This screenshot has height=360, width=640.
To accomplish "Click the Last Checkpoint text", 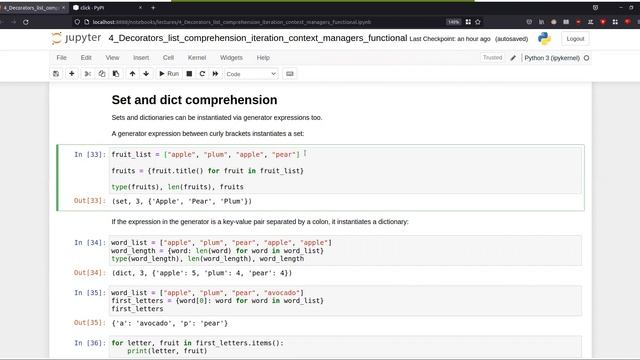I will pyautogui.click(x=450, y=39).
